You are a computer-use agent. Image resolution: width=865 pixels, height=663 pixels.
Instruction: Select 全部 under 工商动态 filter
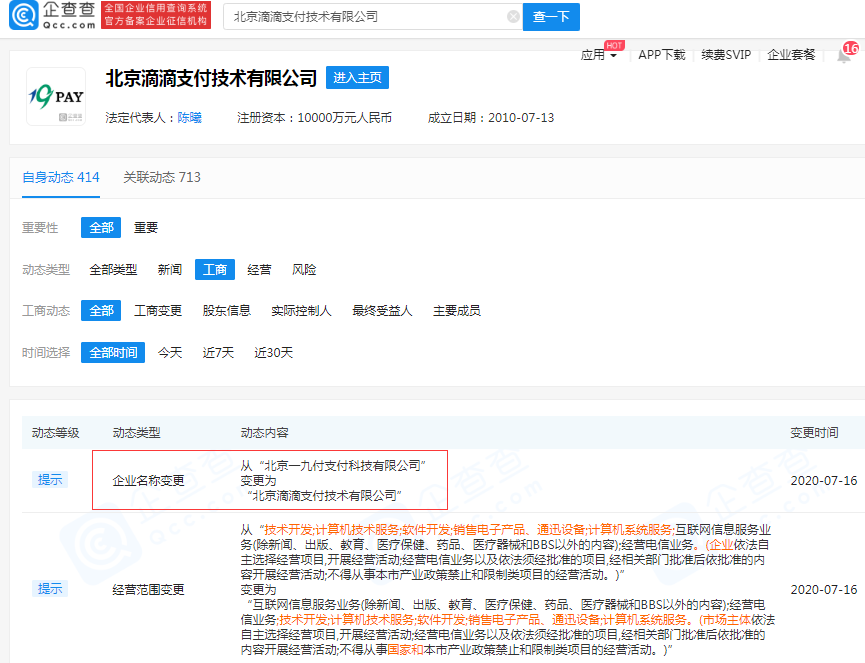pos(101,311)
